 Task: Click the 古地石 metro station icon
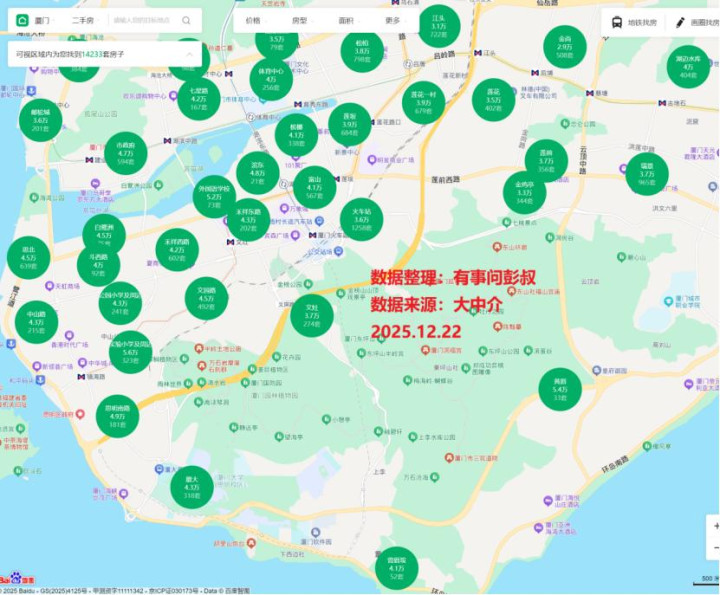(x=662, y=103)
